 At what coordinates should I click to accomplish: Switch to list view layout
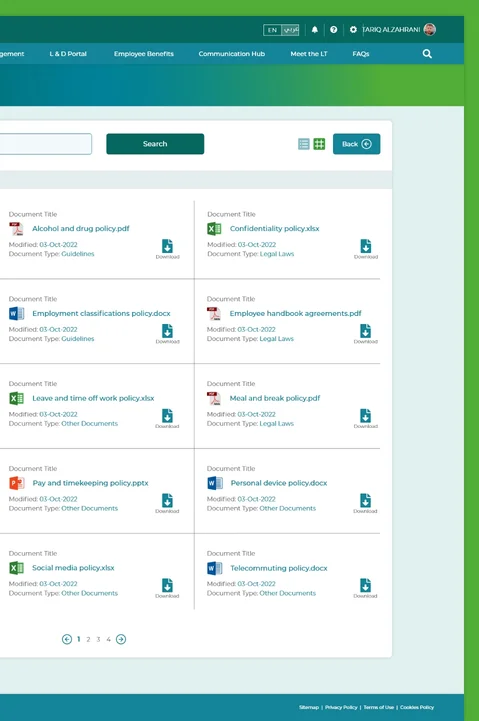coord(303,144)
